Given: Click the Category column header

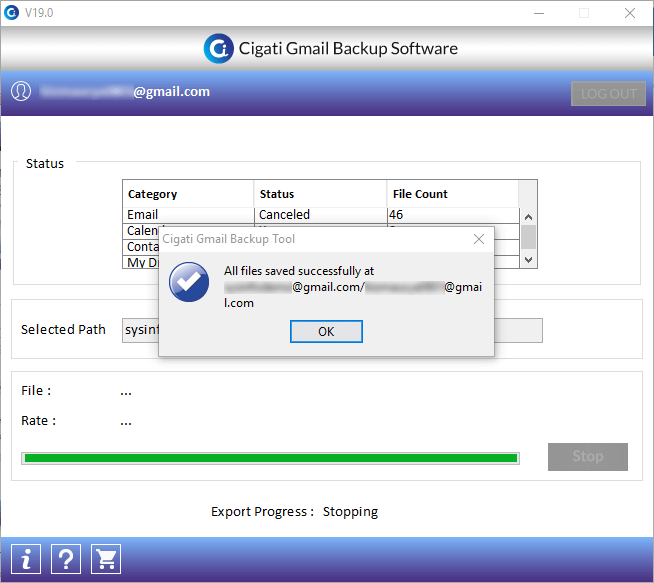Looking at the screenshot, I should click(x=188, y=194).
